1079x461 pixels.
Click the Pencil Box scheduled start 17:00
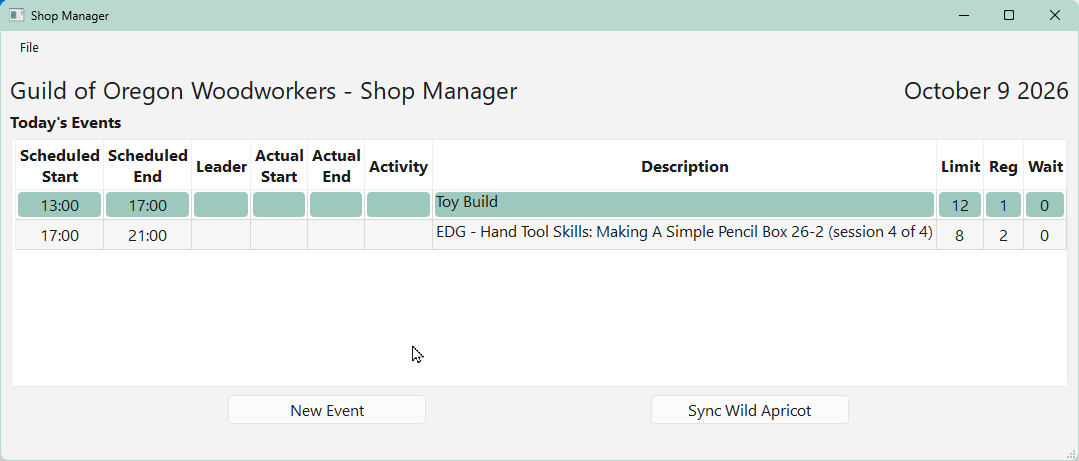(x=59, y=235)
